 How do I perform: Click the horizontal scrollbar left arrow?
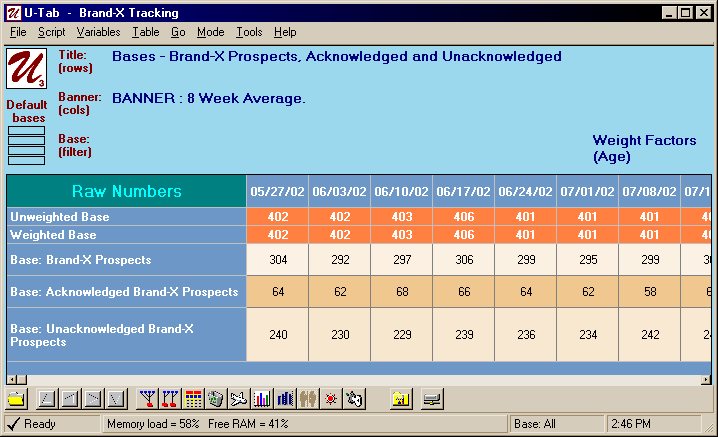coord(11,380)
